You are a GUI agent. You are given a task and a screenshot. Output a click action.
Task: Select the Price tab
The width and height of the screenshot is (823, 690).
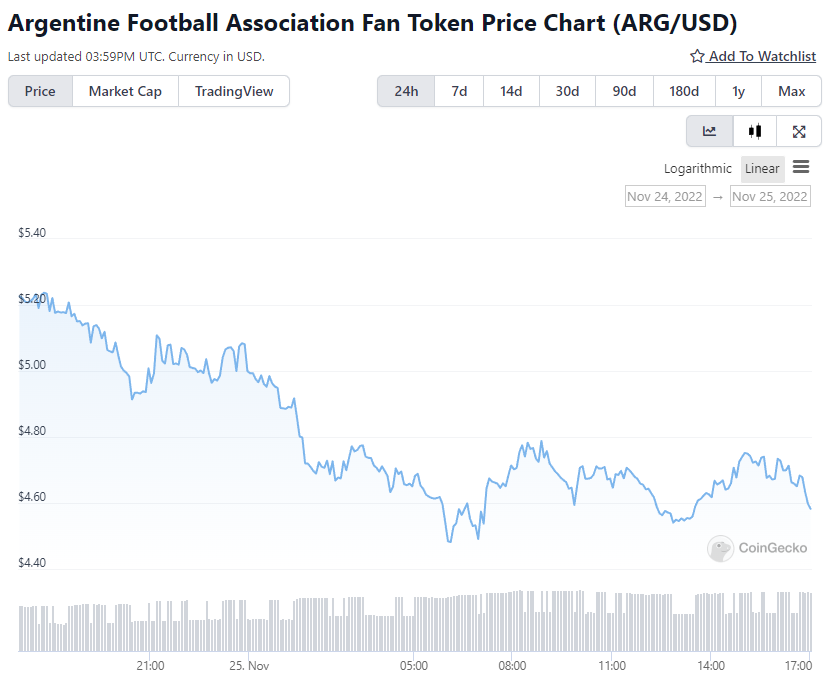(x=40, y=91)
